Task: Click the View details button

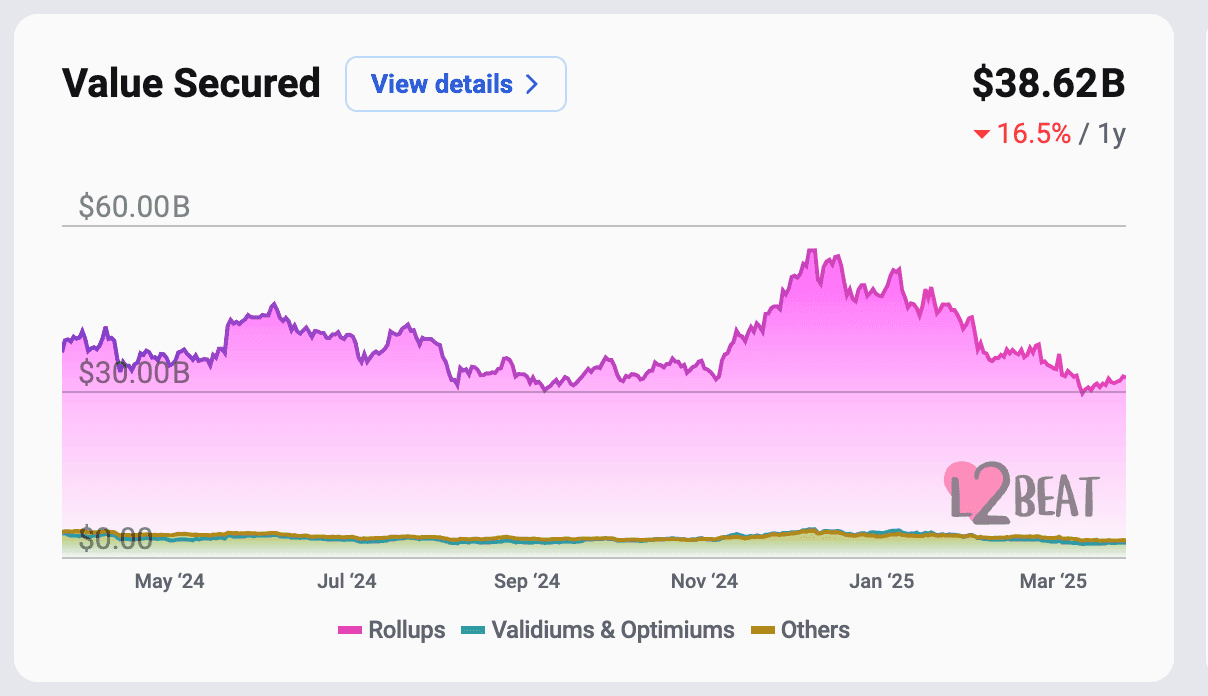Action: [x=455, y=84]
